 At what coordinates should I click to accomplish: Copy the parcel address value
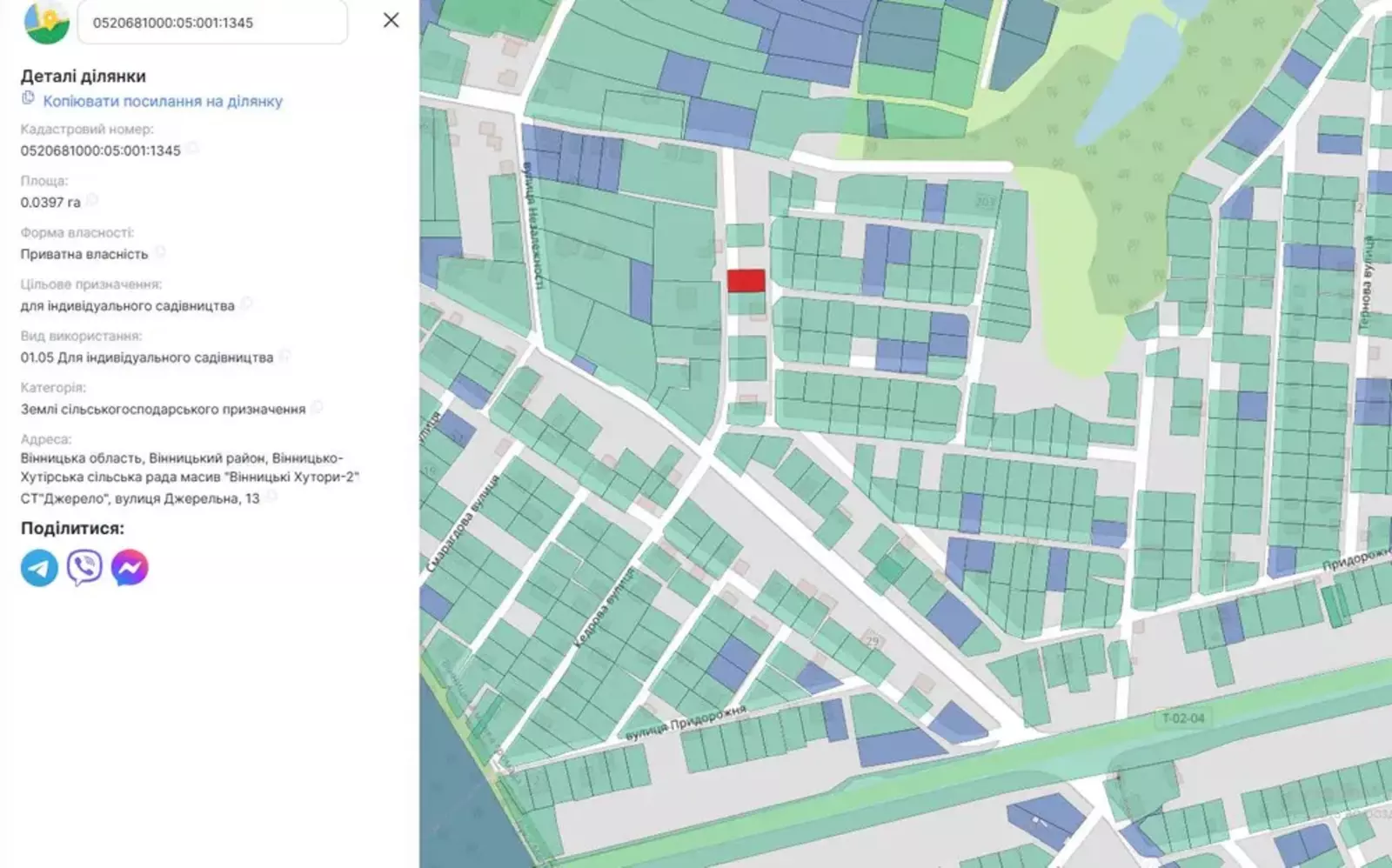point(271,497)
